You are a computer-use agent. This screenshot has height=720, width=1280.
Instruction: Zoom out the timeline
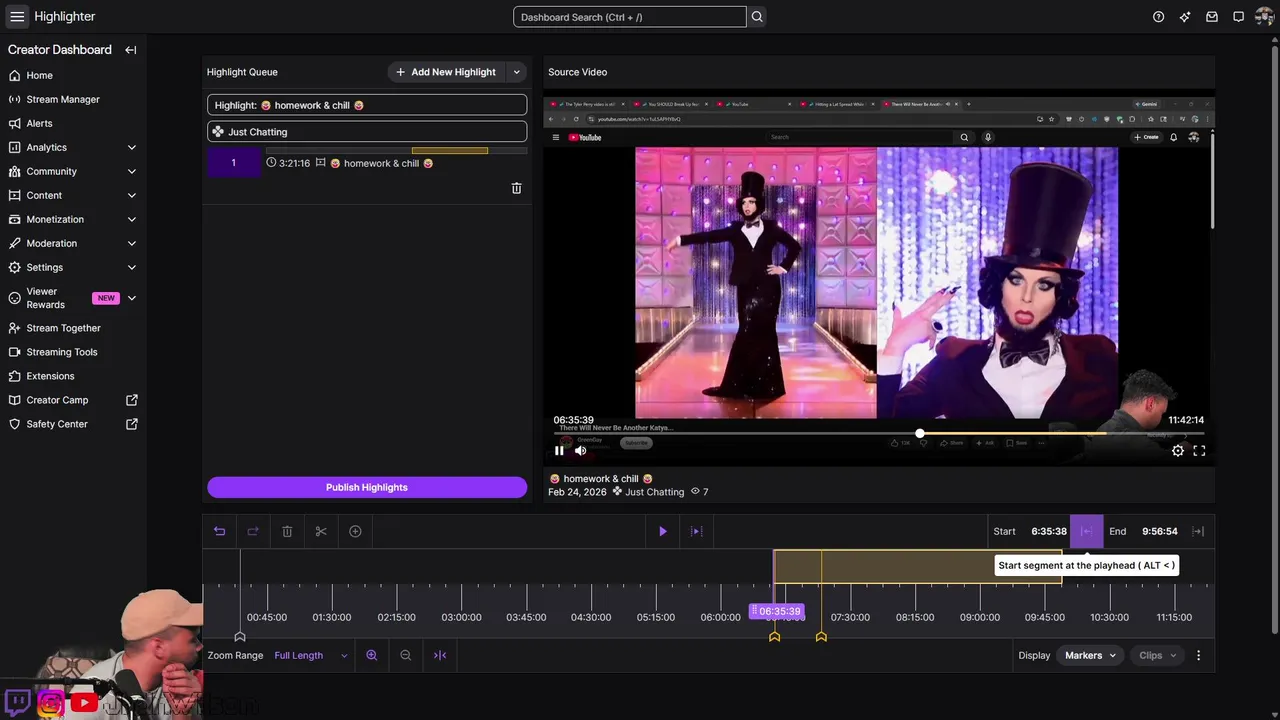pyautogui.click(x=405, y=655)
